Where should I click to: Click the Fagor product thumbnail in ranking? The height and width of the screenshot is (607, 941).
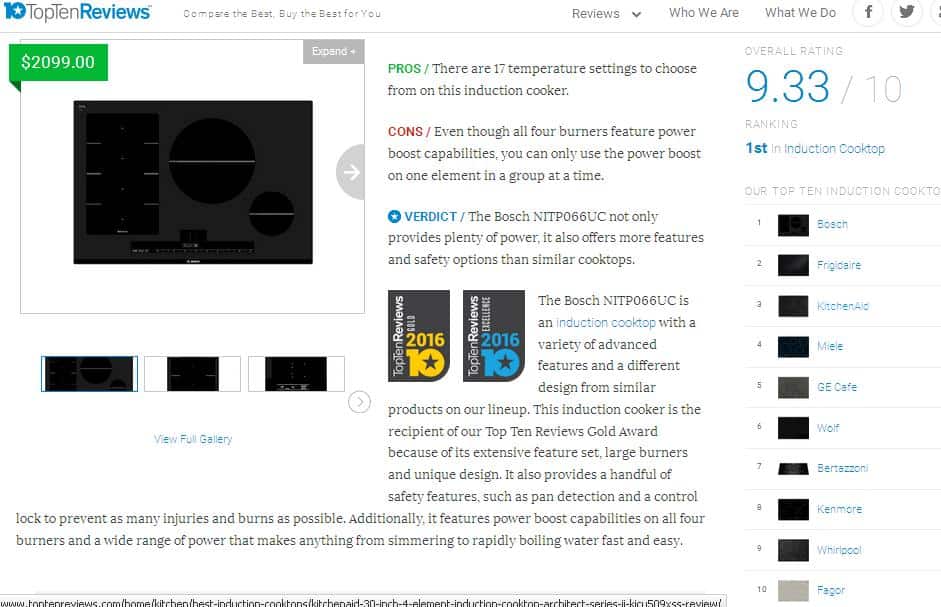(793, 591)
